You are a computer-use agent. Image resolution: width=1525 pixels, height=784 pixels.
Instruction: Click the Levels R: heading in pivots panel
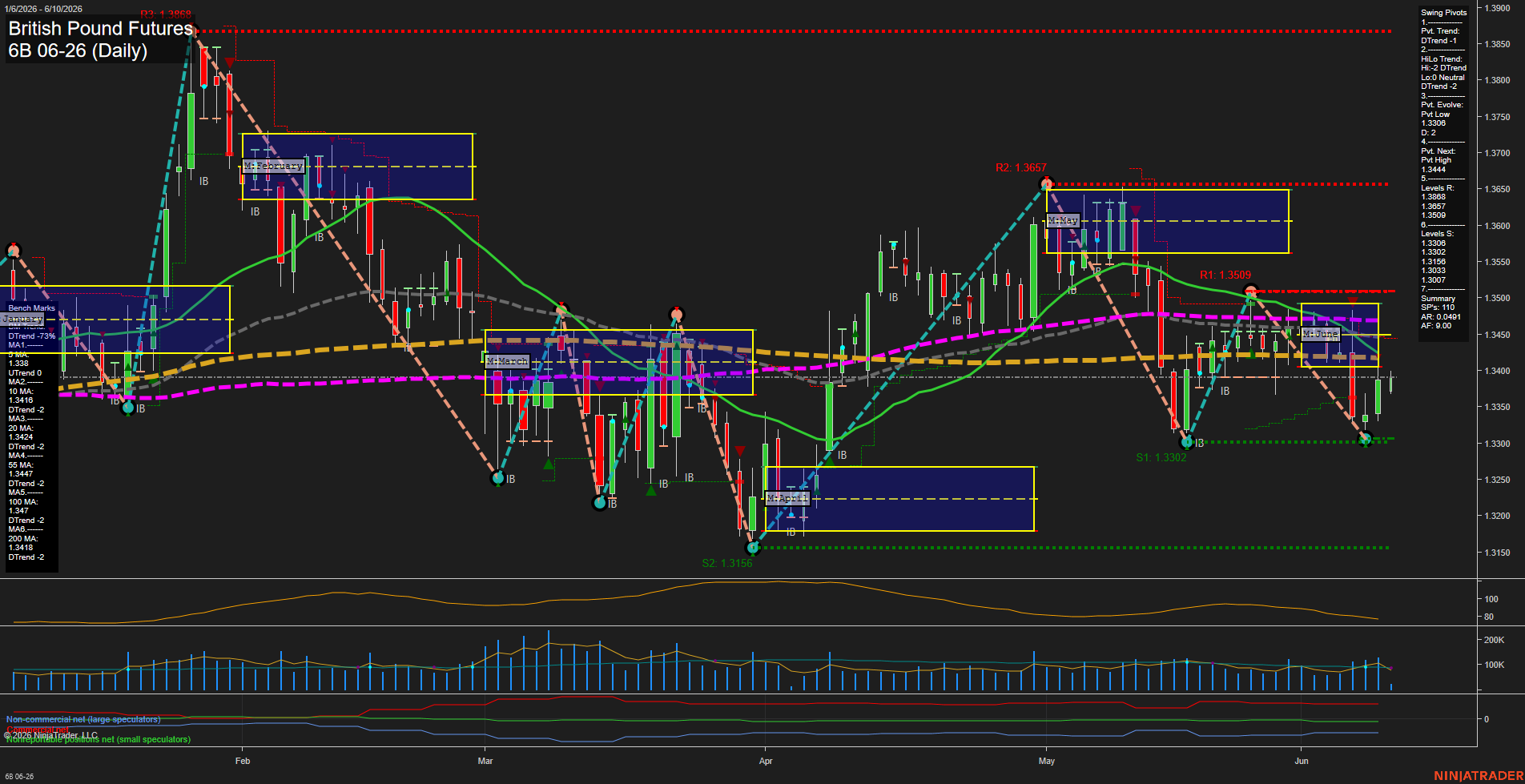point(1438,188)
